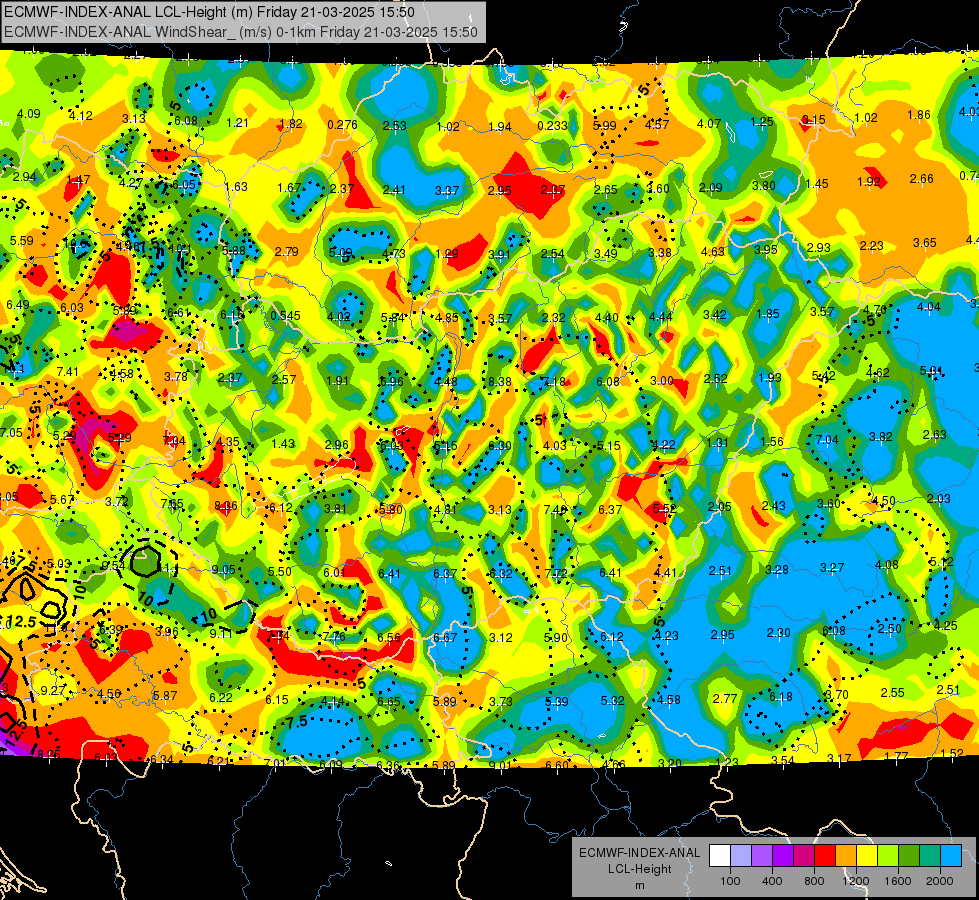
Task: Click wind shear value "0.276"
Action: point(342,124)
